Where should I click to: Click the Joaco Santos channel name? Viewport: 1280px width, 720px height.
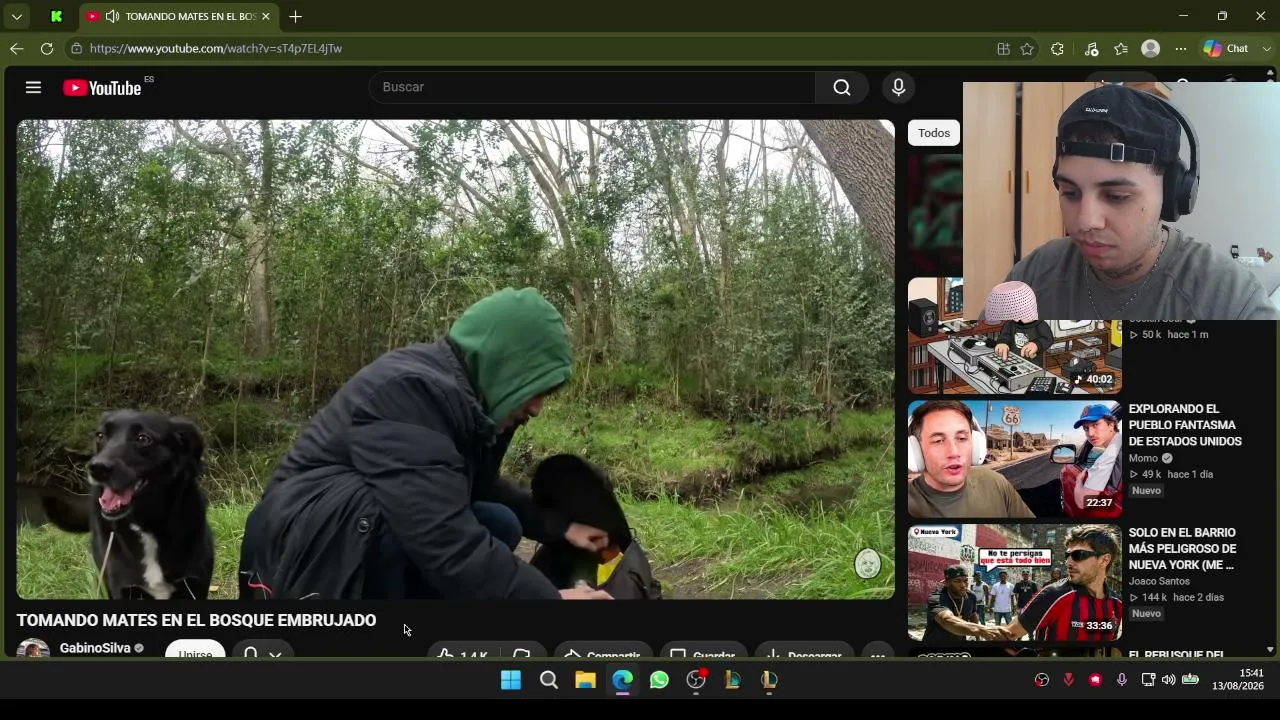(x=1159, y=581)
